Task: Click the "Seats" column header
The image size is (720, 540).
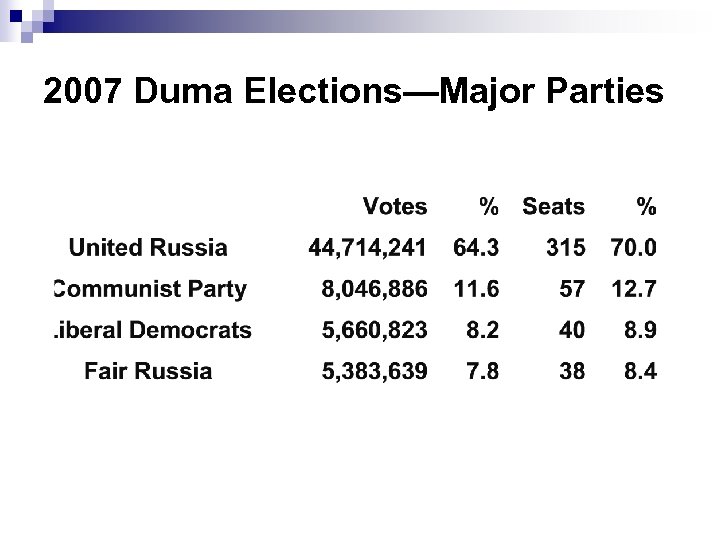Action: [x=553, y=207]
